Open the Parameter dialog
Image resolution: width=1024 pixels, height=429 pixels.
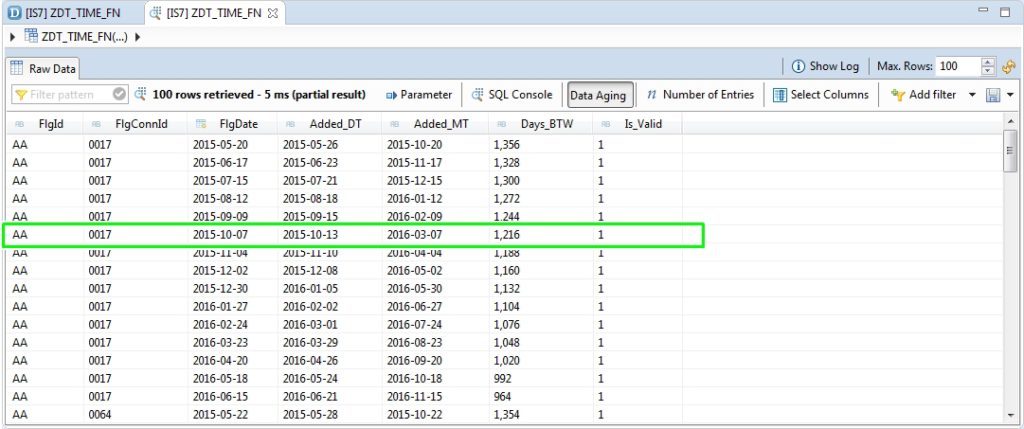419,95
